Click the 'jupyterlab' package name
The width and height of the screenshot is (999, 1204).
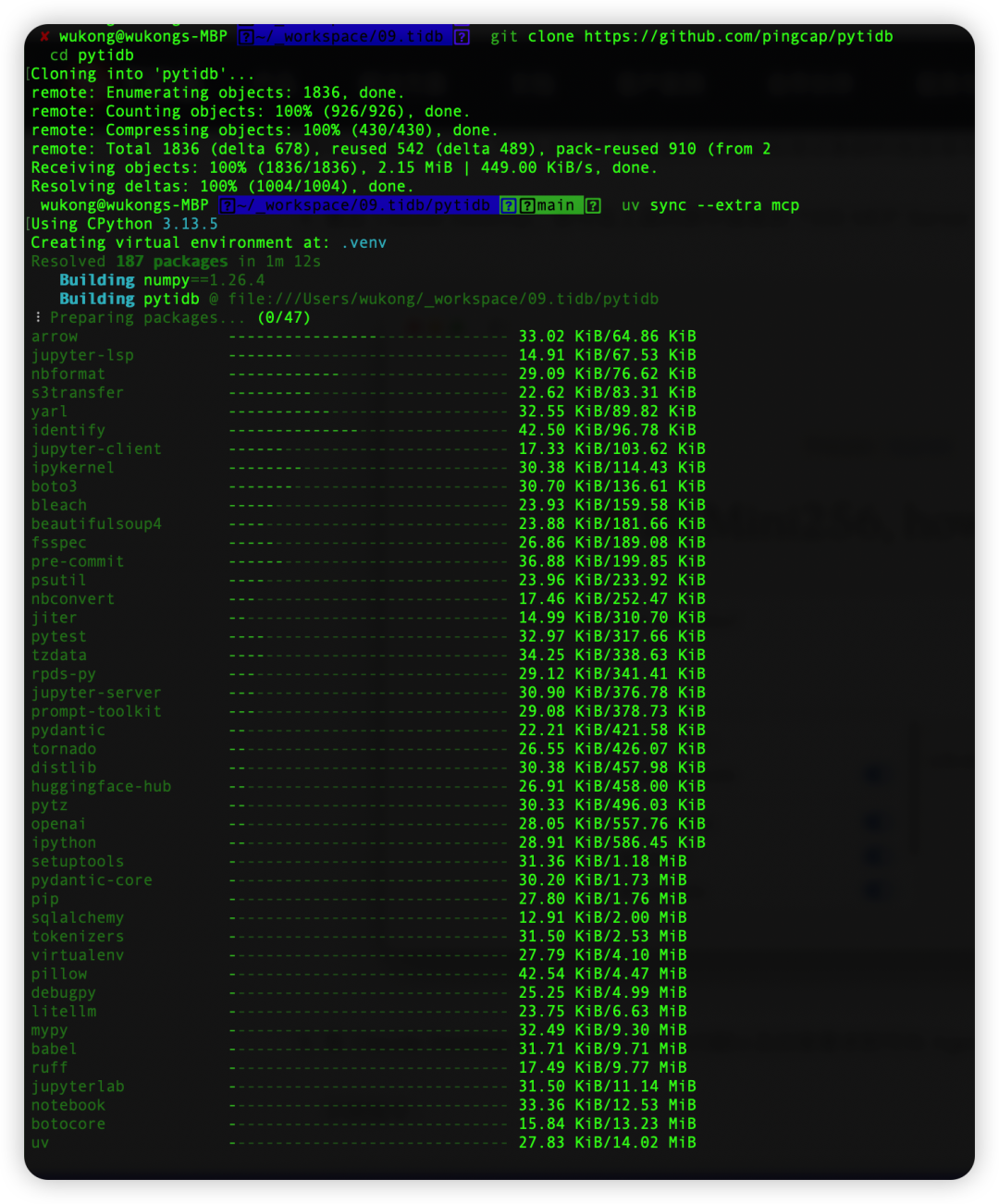click(78, 1086)
